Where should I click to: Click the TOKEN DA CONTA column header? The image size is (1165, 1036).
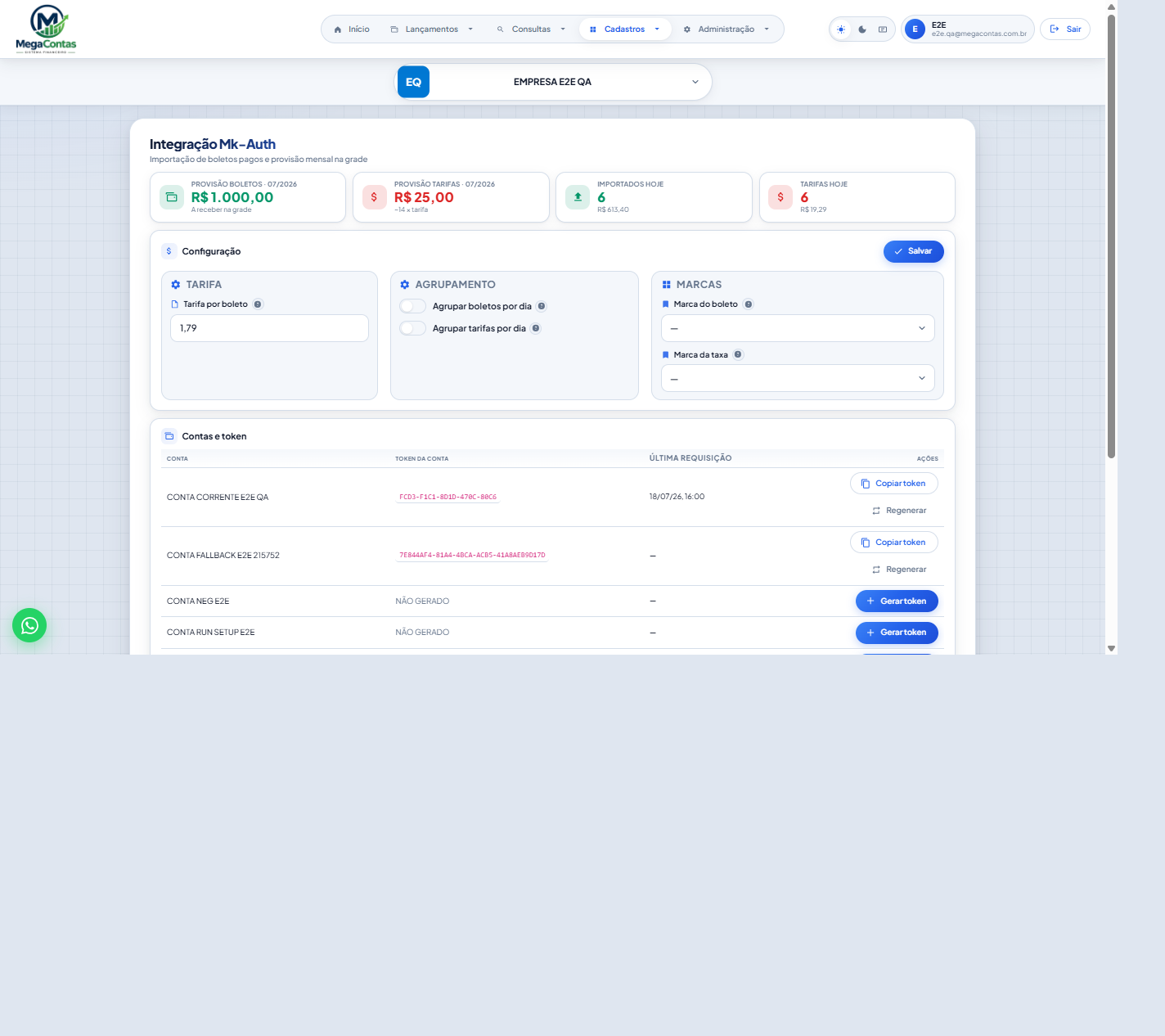(x=422, y=459)
